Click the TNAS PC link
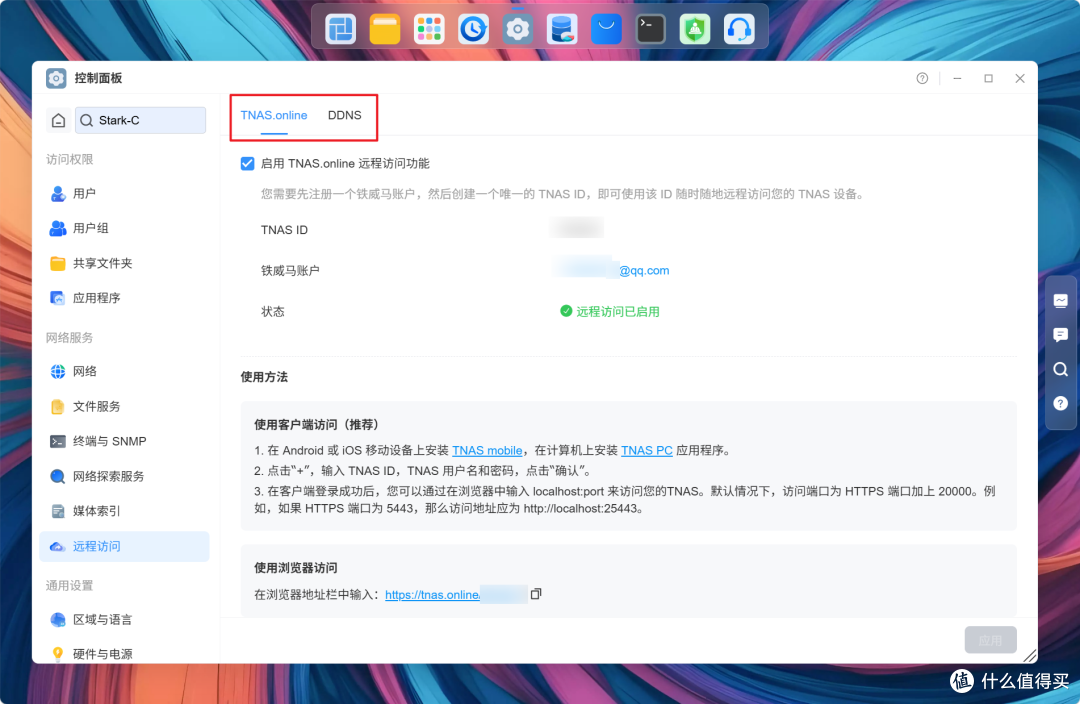Image resolution: width=1080 pixels, height=704 pixels. tap(647, 451)
